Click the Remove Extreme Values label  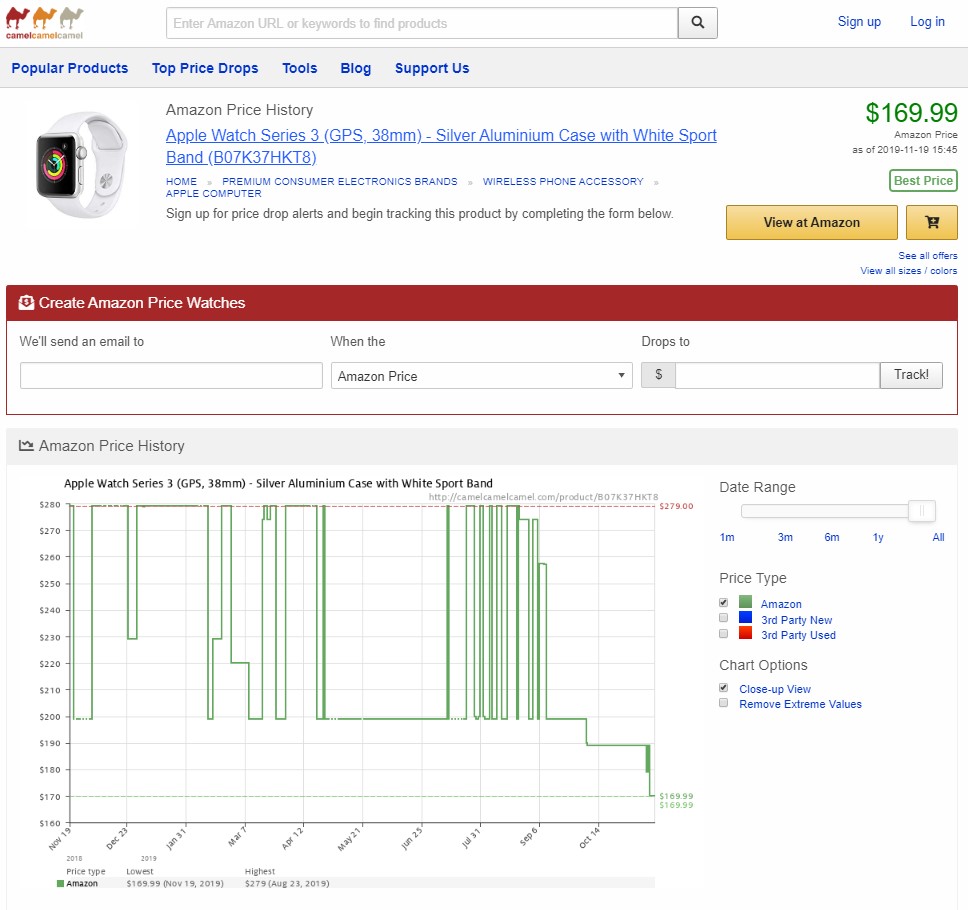point(800,704)
